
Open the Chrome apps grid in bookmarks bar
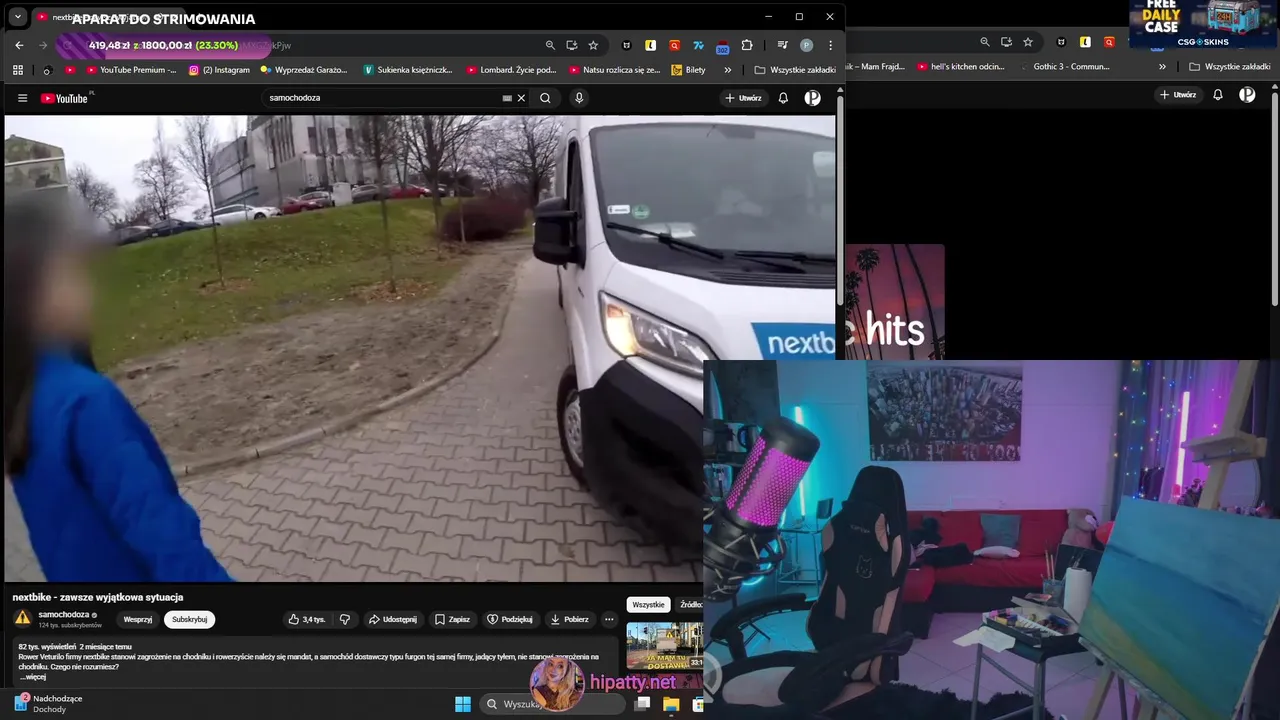[18, 70]
